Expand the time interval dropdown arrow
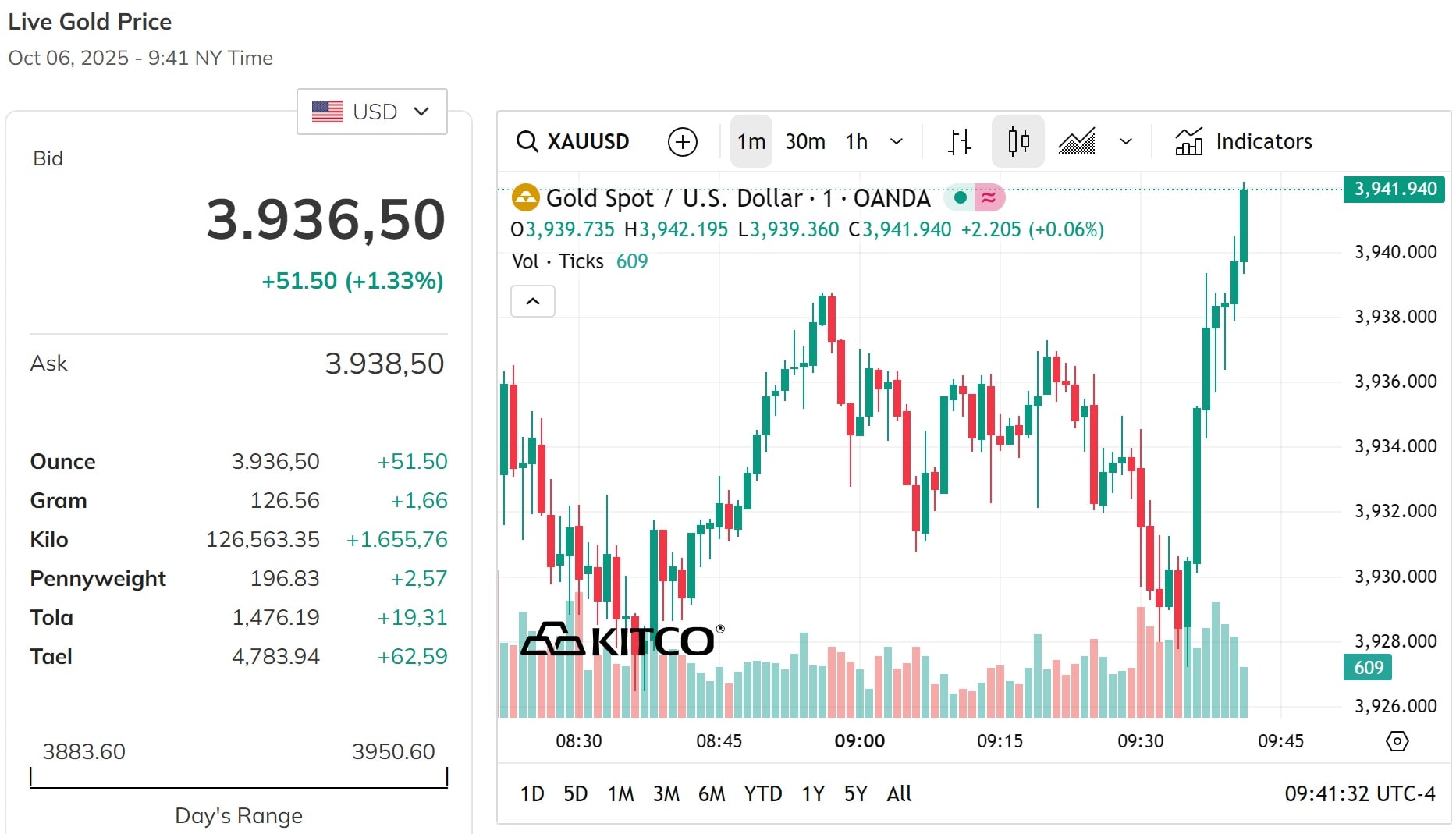The image size is (1456, 834). tap(897, 141)
